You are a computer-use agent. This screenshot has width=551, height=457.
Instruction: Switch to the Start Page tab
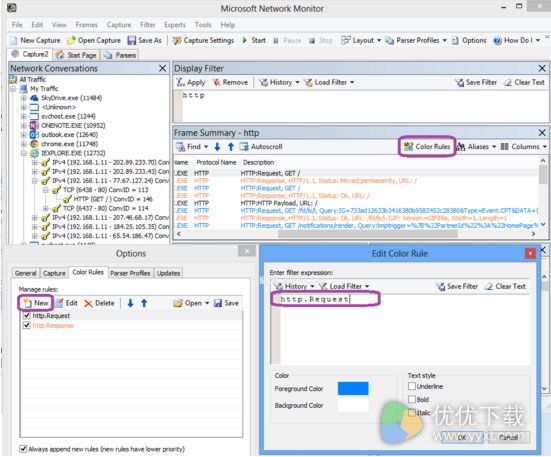click(x=77, y=55)
